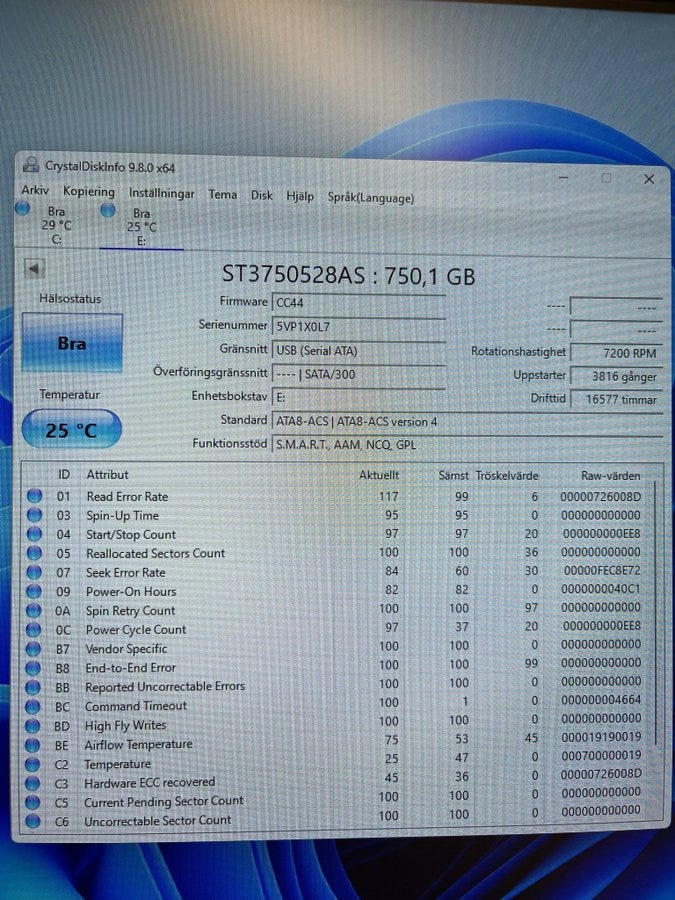Click the status icon for Spin-Up Time
This screenshot has height=900, width=675.
34,515
